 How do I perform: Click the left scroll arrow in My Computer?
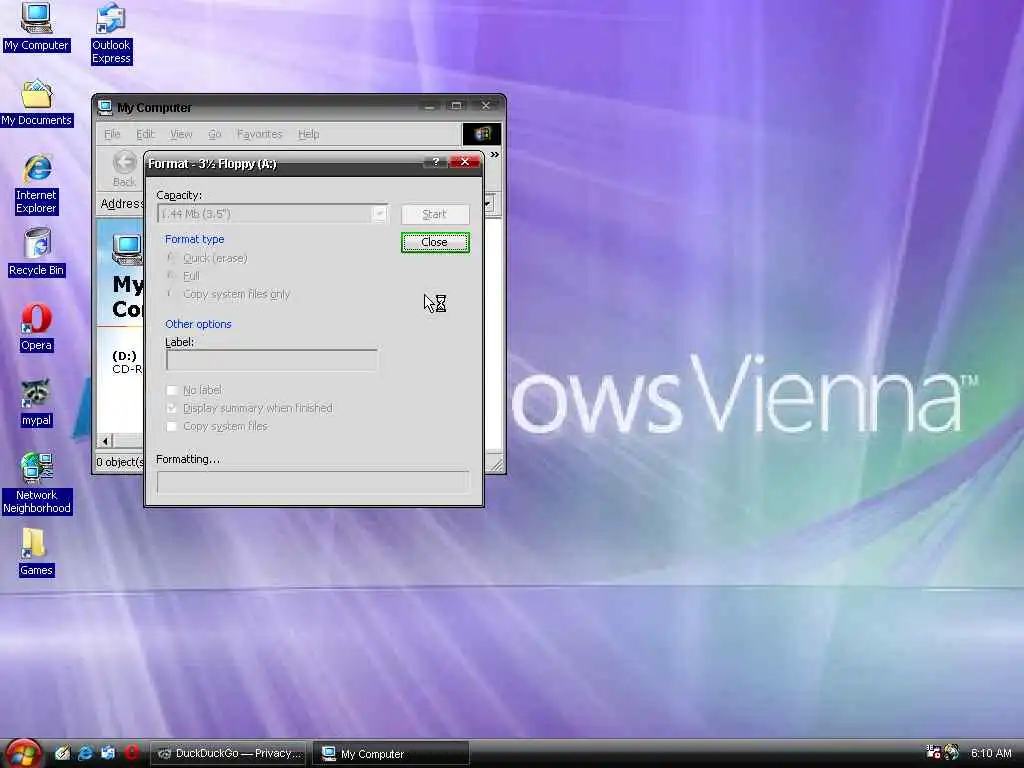pyautogui.click(x=106, y=441)
